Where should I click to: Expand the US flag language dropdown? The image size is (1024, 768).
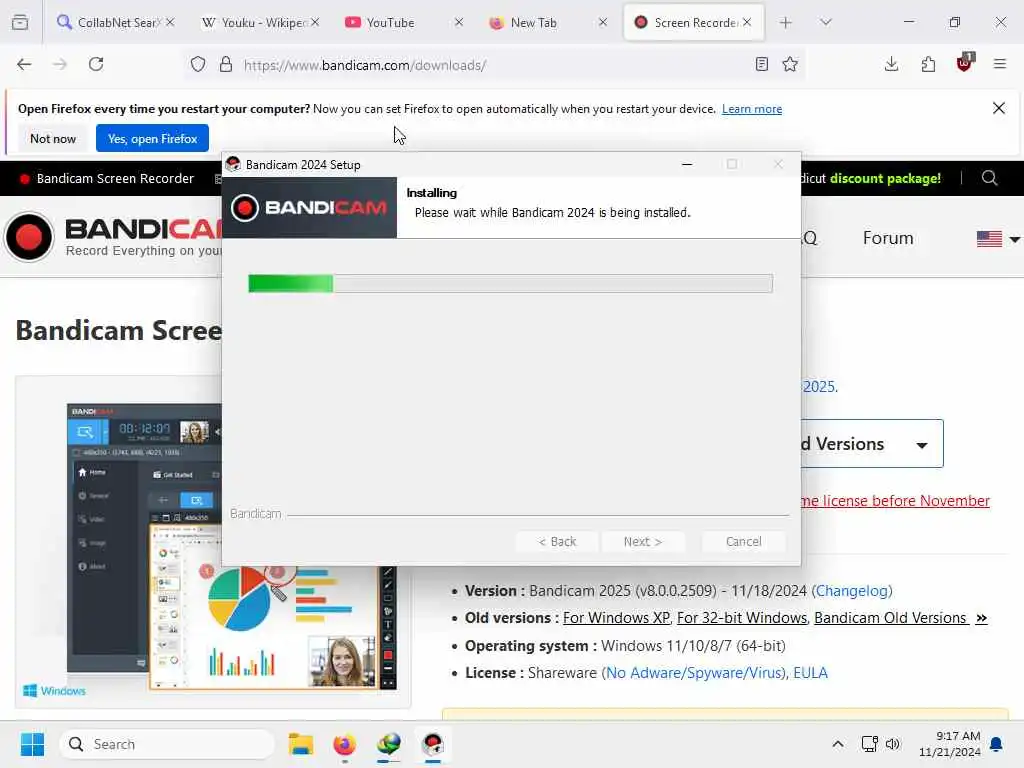997,239
